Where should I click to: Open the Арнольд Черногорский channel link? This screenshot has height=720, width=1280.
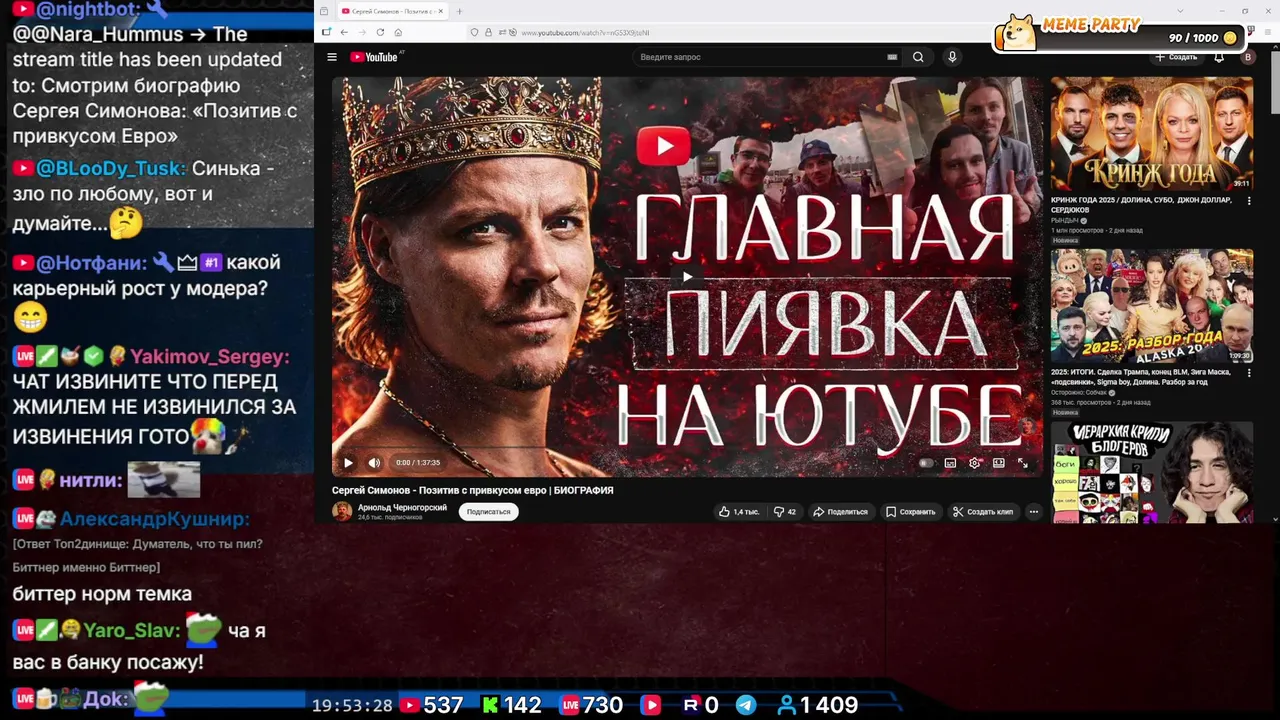point(402,508)
